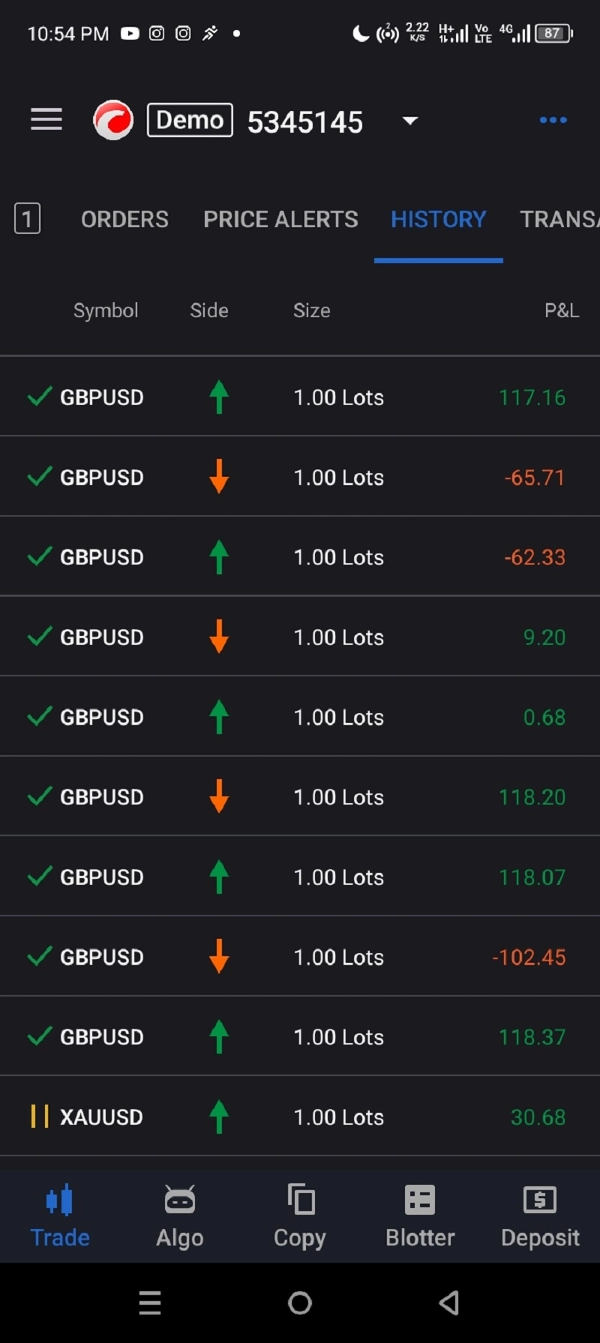Open the three-dot more options menu
This screenshot has height=1343, width=600.
click(x=553, y=120)
